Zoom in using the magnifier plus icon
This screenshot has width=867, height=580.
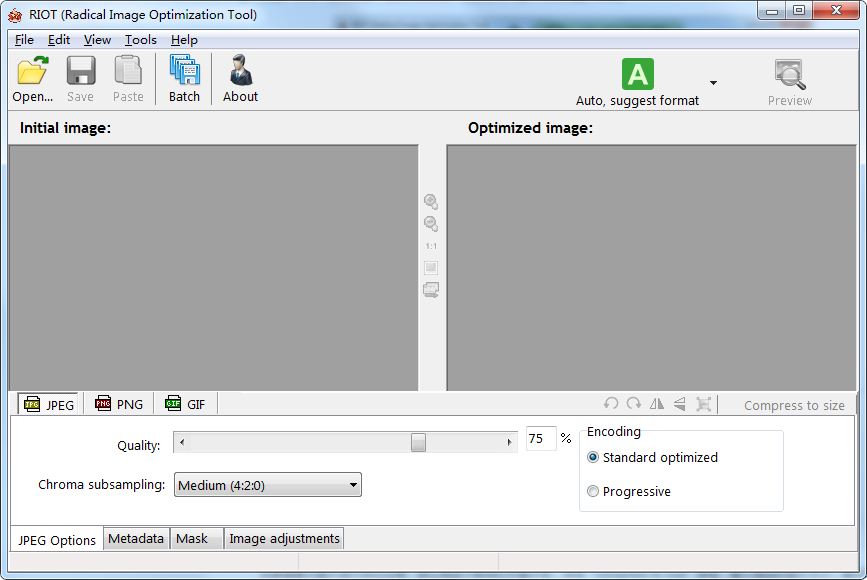(431, 202)
